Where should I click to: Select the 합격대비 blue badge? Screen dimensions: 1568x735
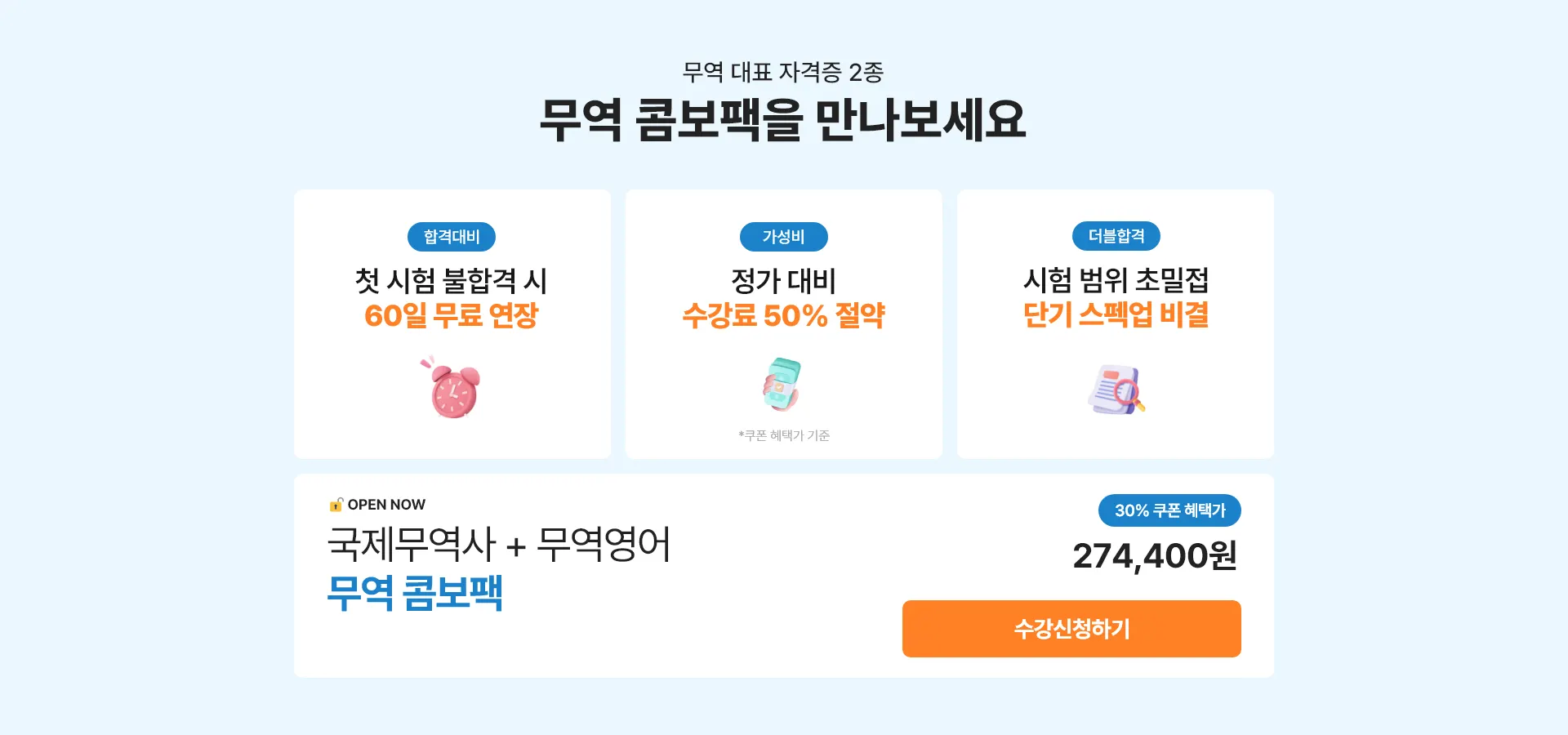coord(452,237)
